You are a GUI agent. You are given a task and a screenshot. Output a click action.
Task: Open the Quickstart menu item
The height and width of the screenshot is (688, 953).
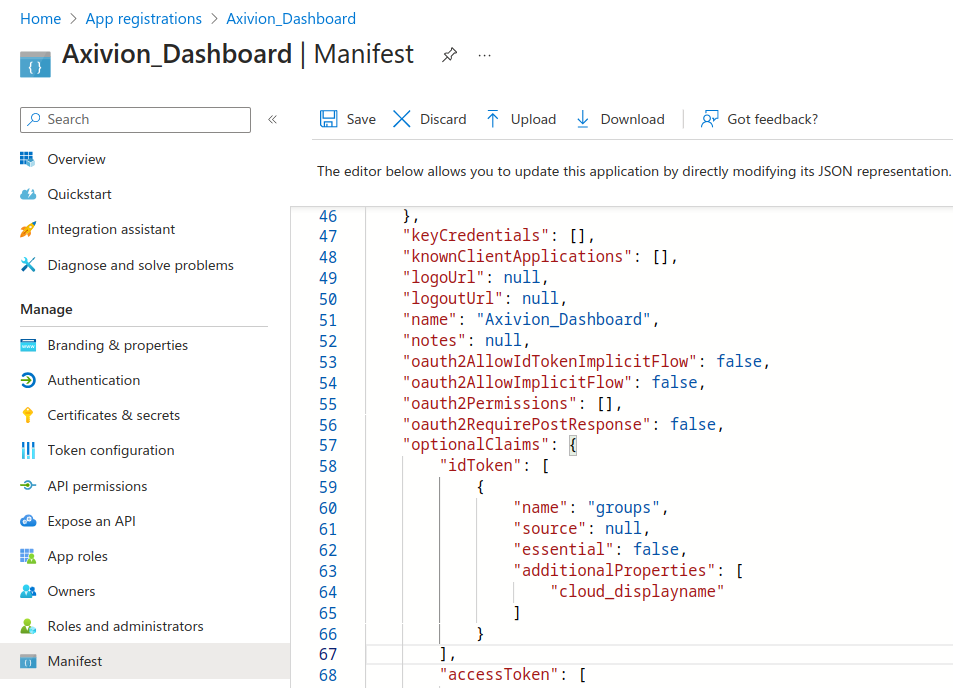80,194
